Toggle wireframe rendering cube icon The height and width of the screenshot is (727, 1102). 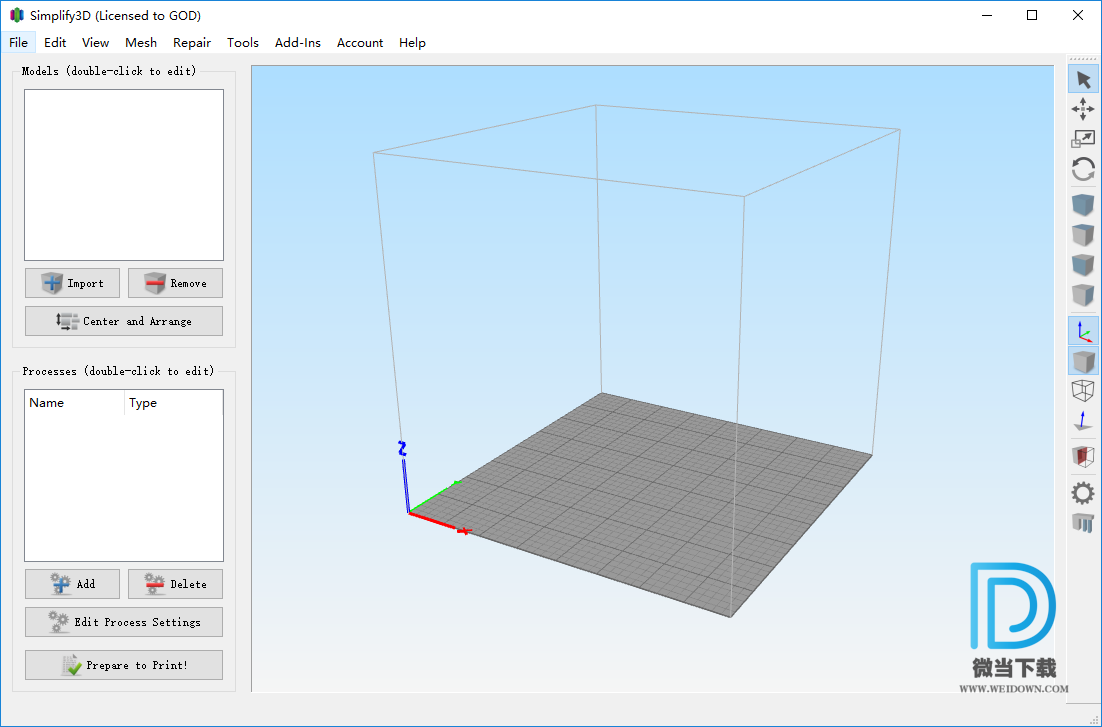click(x=1083, y=391)
